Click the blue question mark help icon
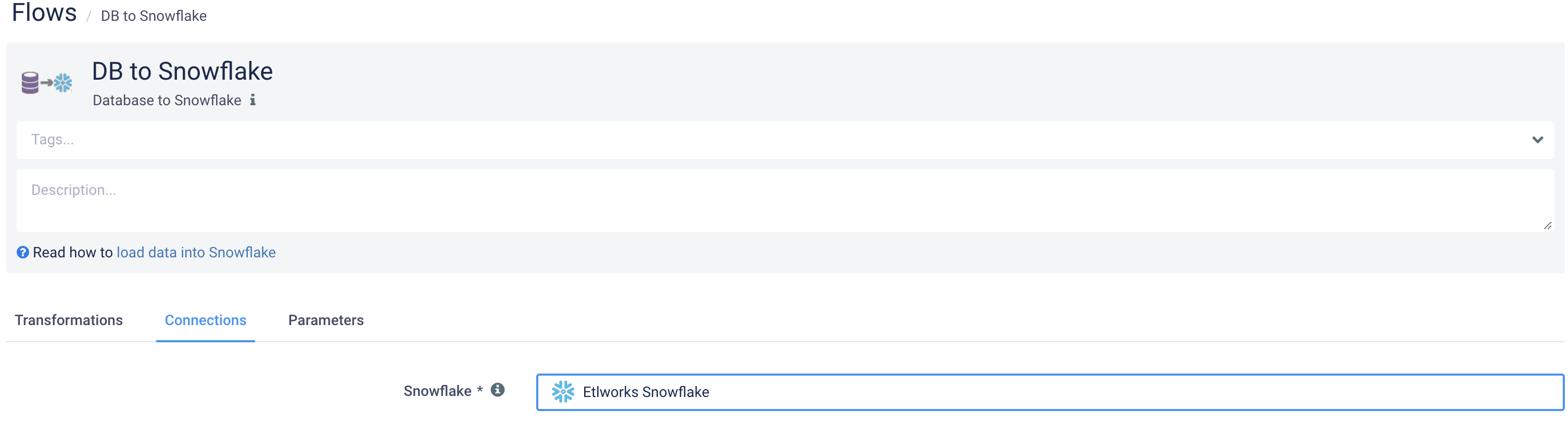 tap(22, 252)
